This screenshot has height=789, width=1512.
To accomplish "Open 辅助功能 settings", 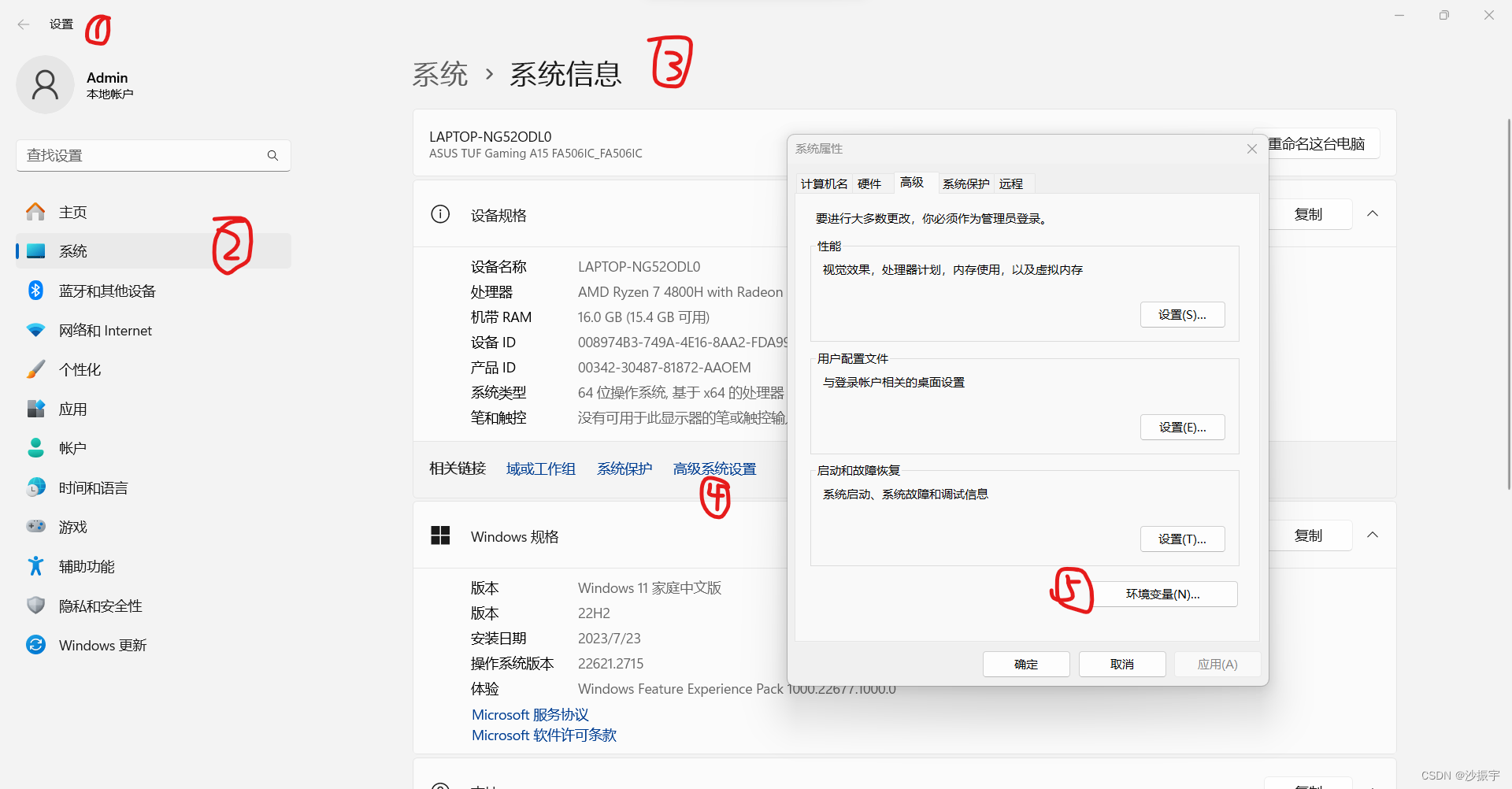I will pyautogui.click(x=154, y=566).
